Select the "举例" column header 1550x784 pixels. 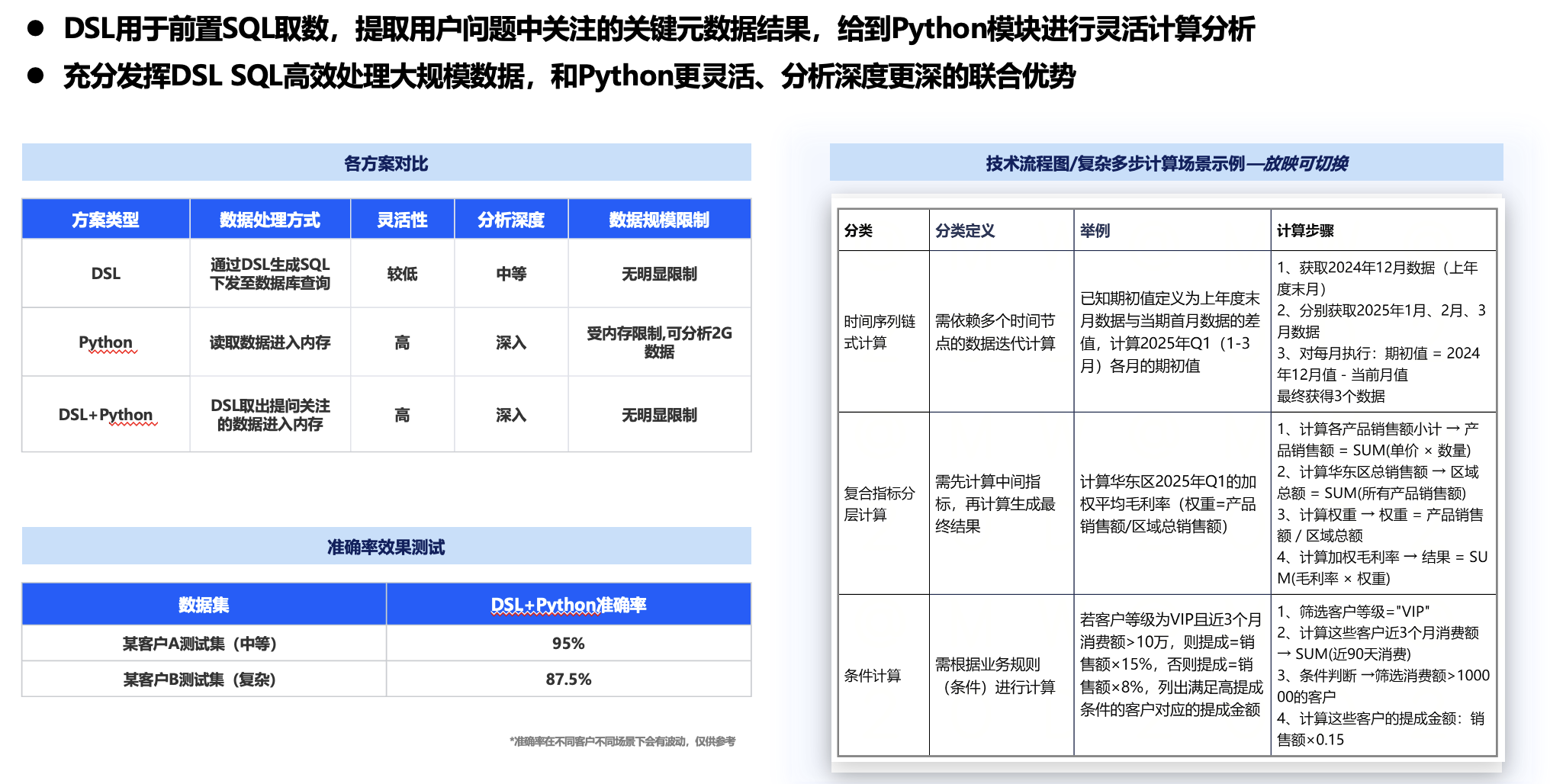click(x=1172, y=230)
